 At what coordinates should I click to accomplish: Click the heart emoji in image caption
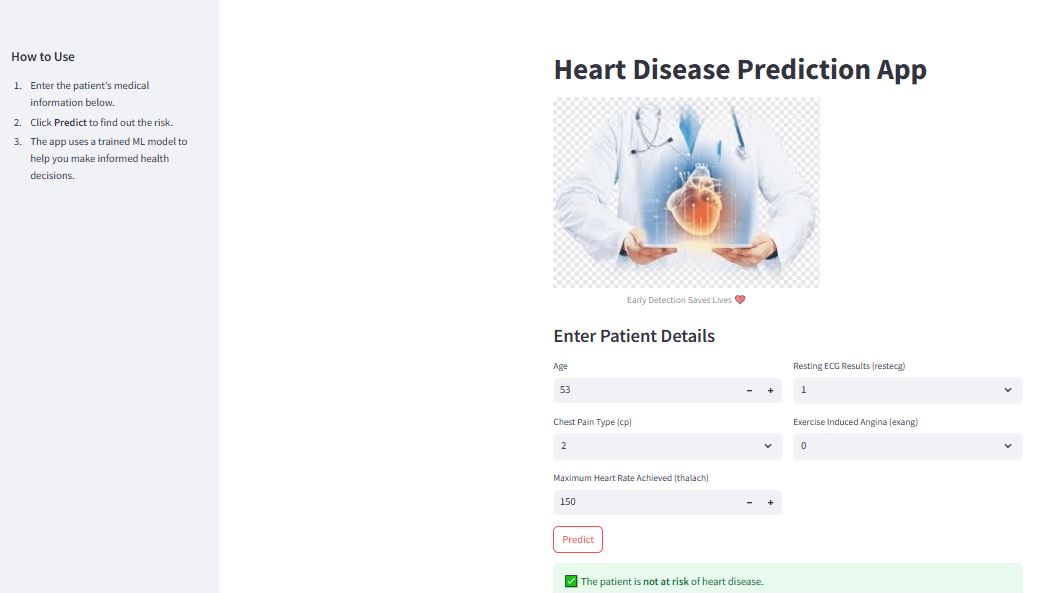[x=740, y=300]
